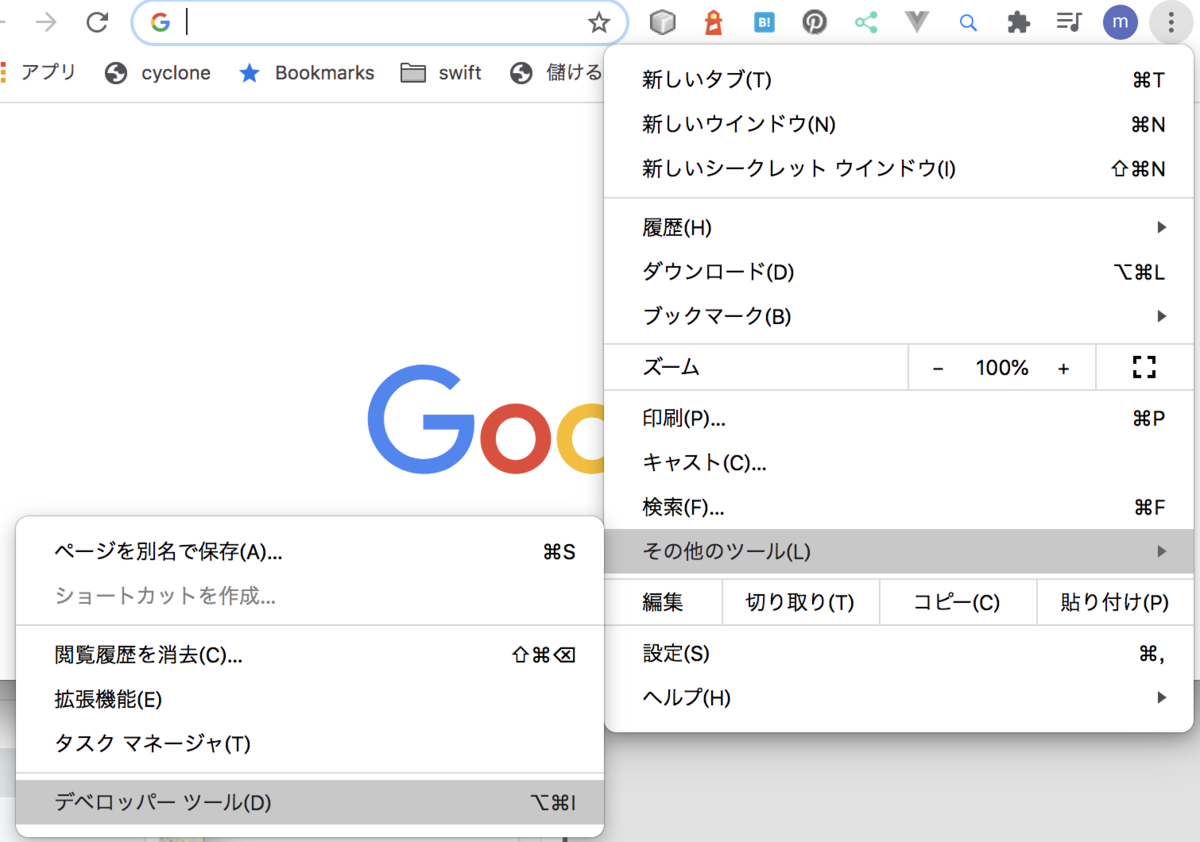Increase zoom with the plus button
The height and width of the screenshot is (842, 1200).
[1063, 368]
